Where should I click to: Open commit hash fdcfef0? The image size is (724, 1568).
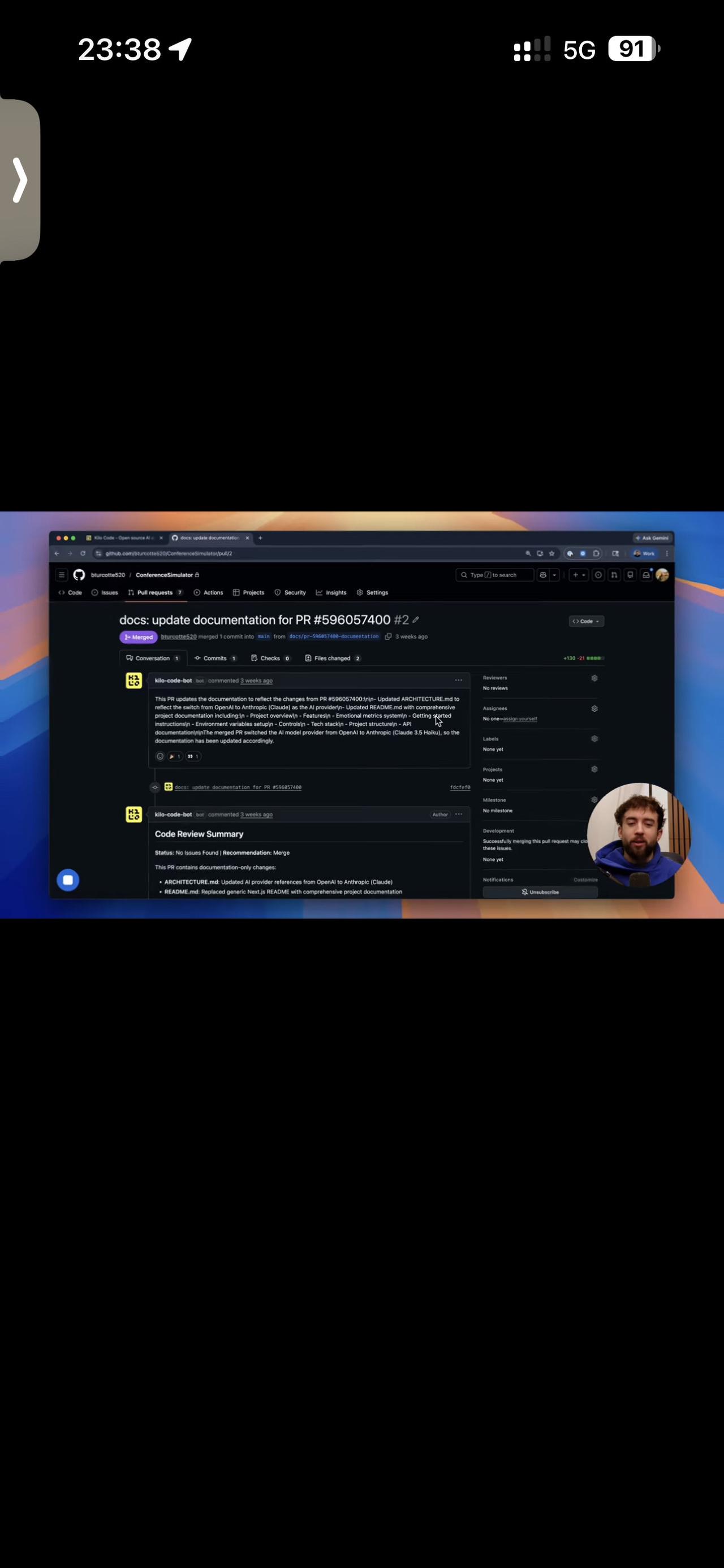tap(460, 787)
